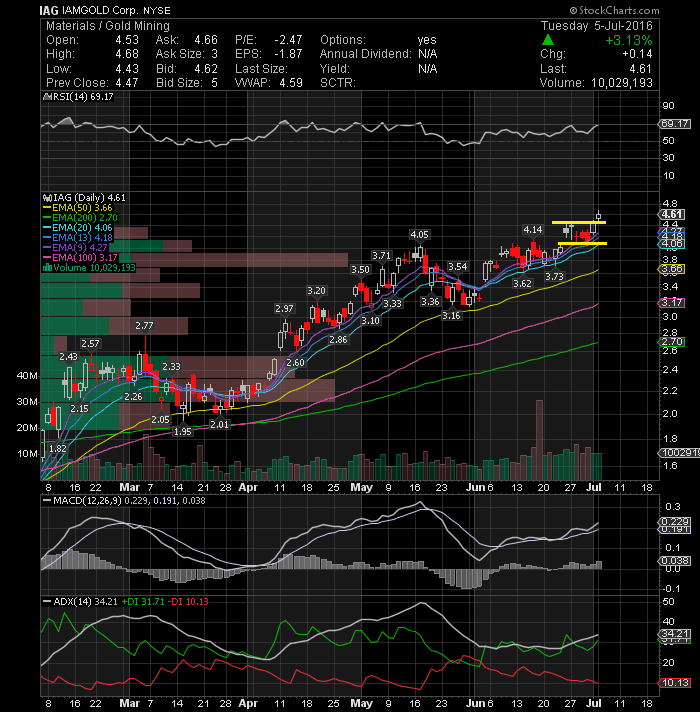Click the 3.62 price annotation
This screenshot has height=712, width=700.
[522, 283]
